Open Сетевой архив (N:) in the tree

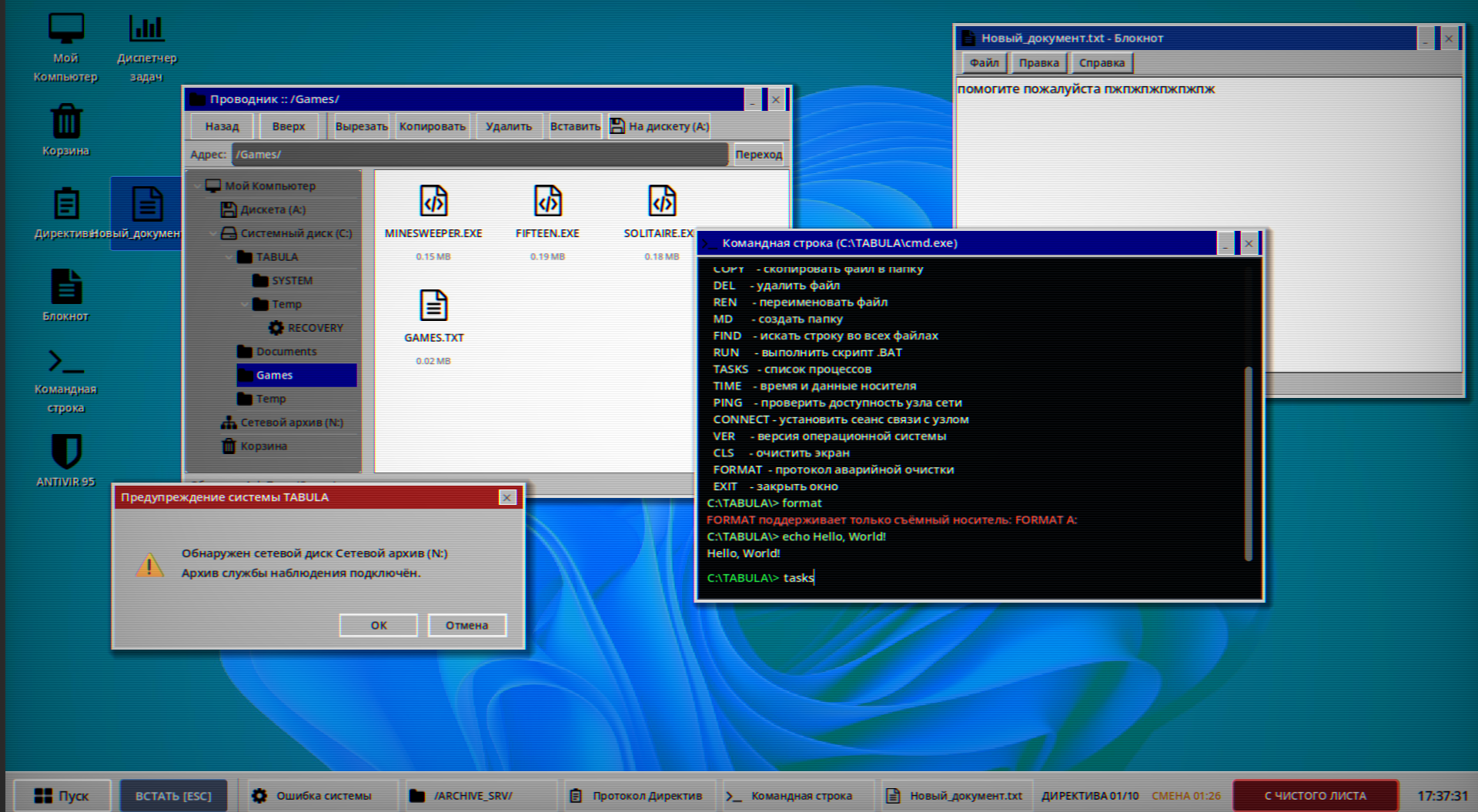point(282,423)
